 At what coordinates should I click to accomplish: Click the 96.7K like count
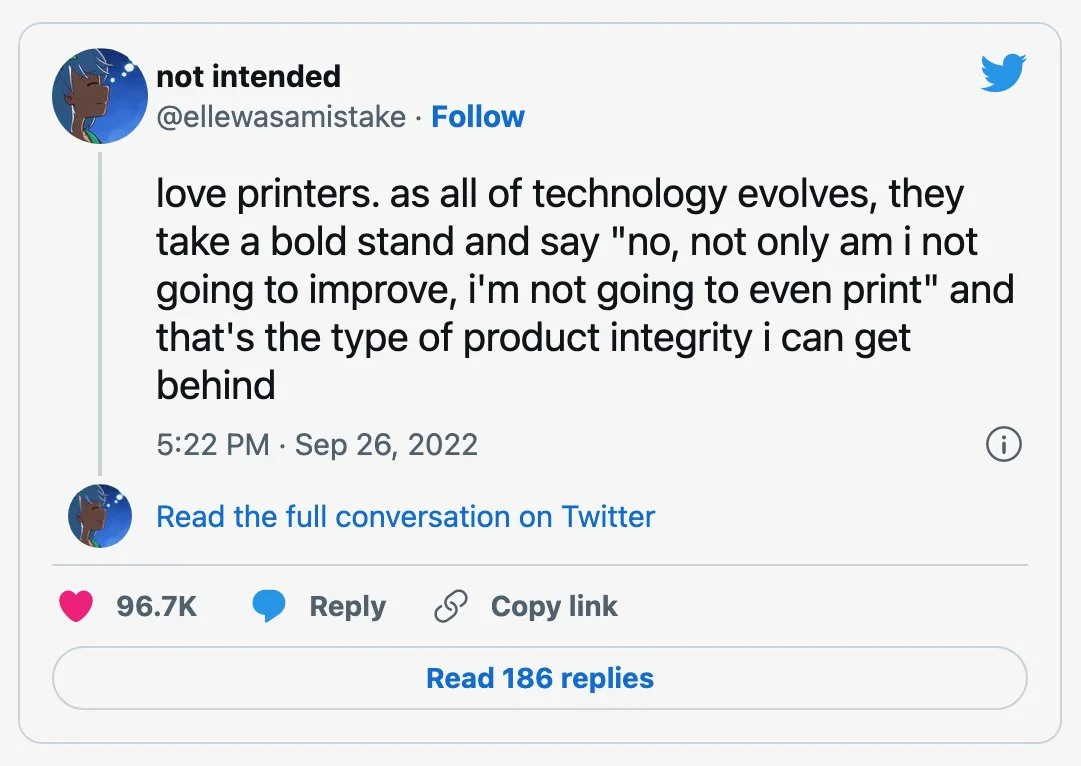156,606
